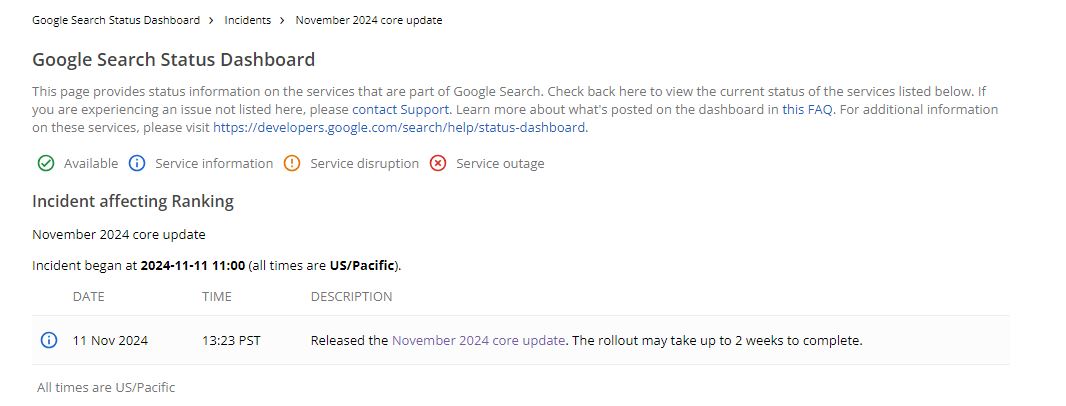Click the blue Service information legend icon
This screenshot has height=406, width=1066.
(x=138, y=163)
